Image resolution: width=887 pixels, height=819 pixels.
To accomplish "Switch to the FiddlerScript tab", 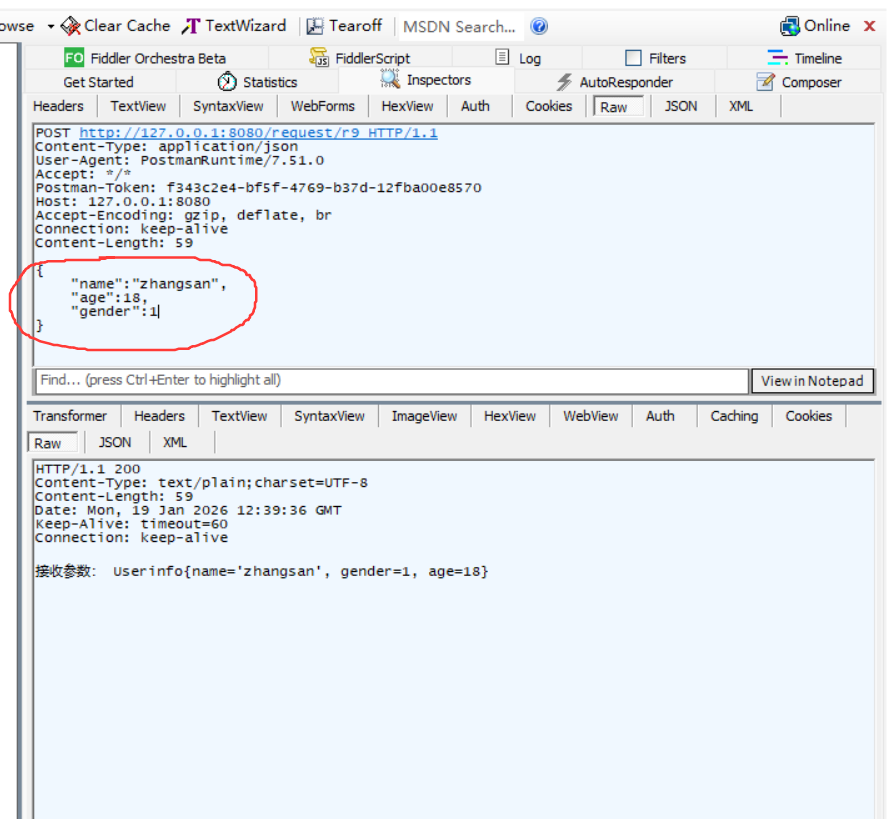I will (360, 58).
